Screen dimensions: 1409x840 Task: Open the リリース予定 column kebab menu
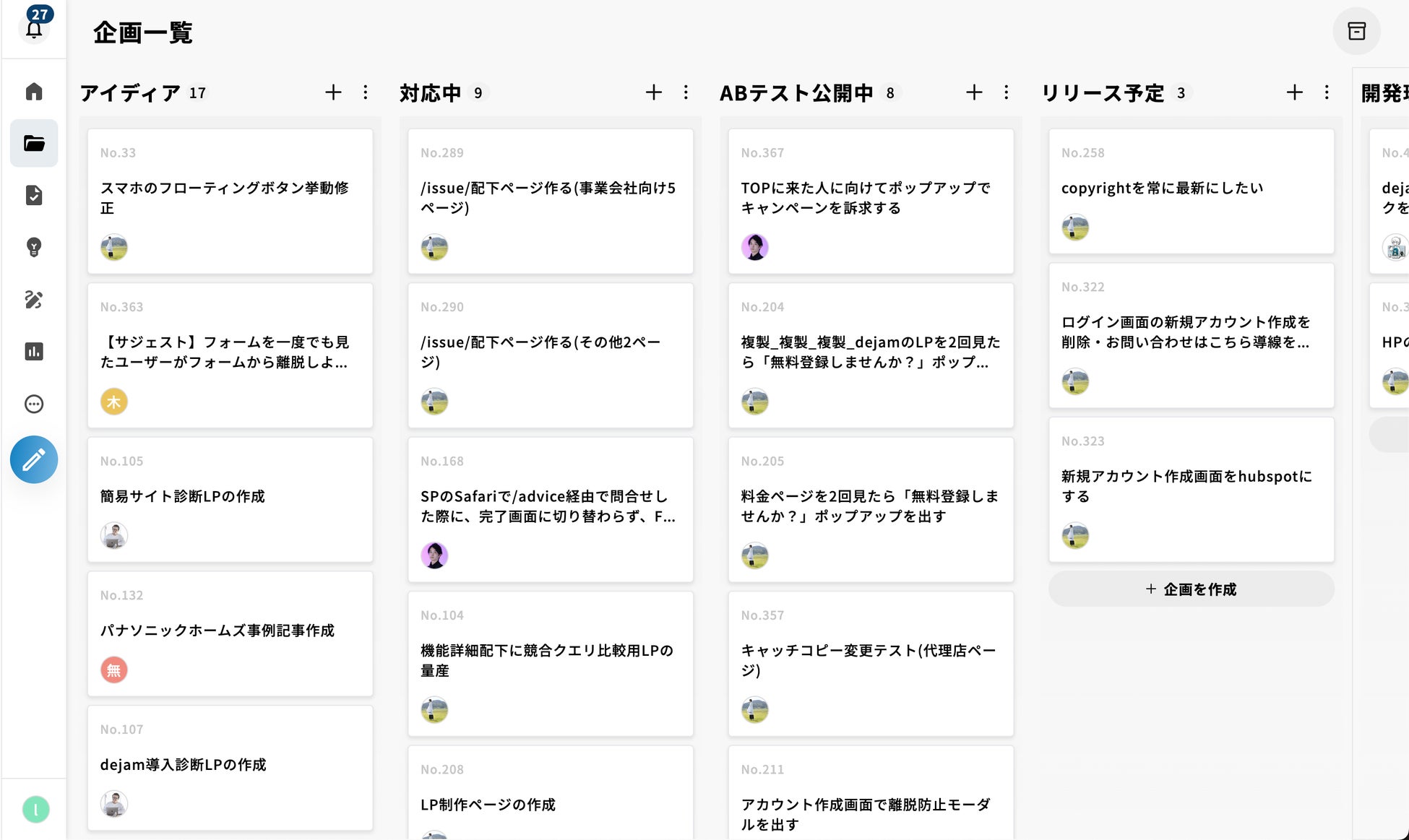click(1327, 92)
